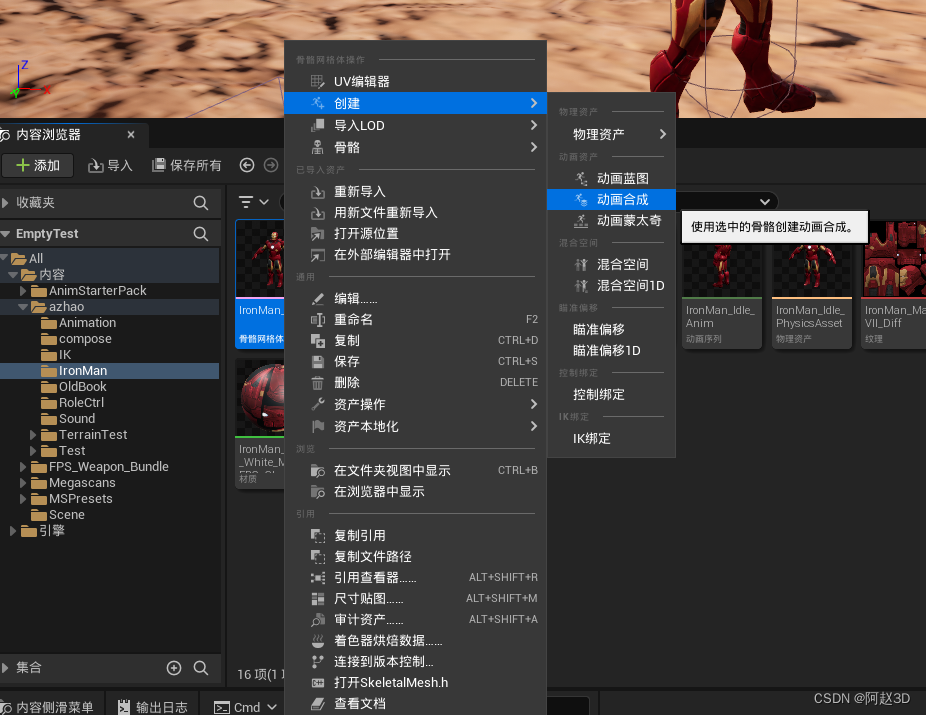Screen dimensions: 926x715
Task: Select 动画蒙太奇 in the submenu
Action: point(611,221)
